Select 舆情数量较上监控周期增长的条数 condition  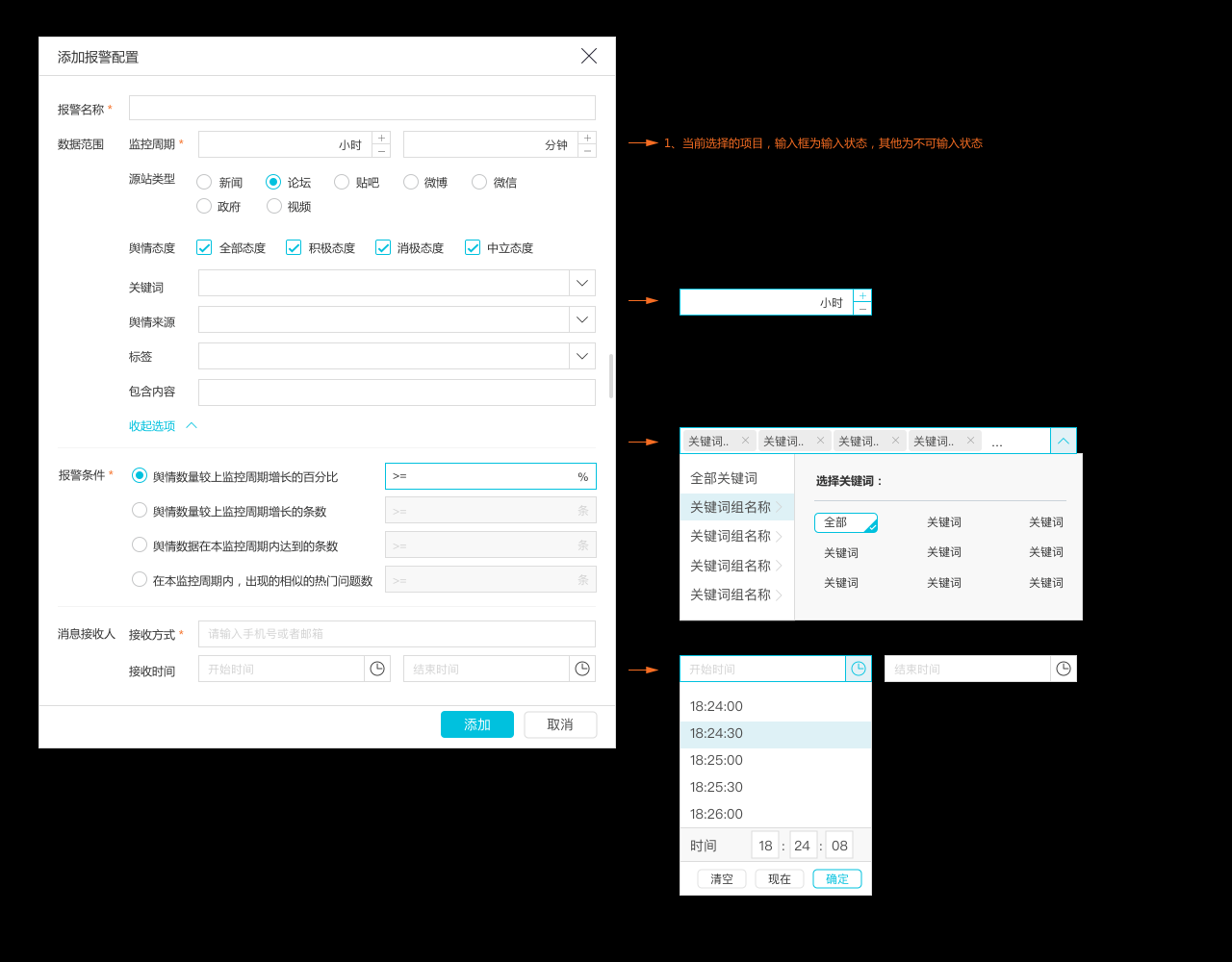coord(140,510)
